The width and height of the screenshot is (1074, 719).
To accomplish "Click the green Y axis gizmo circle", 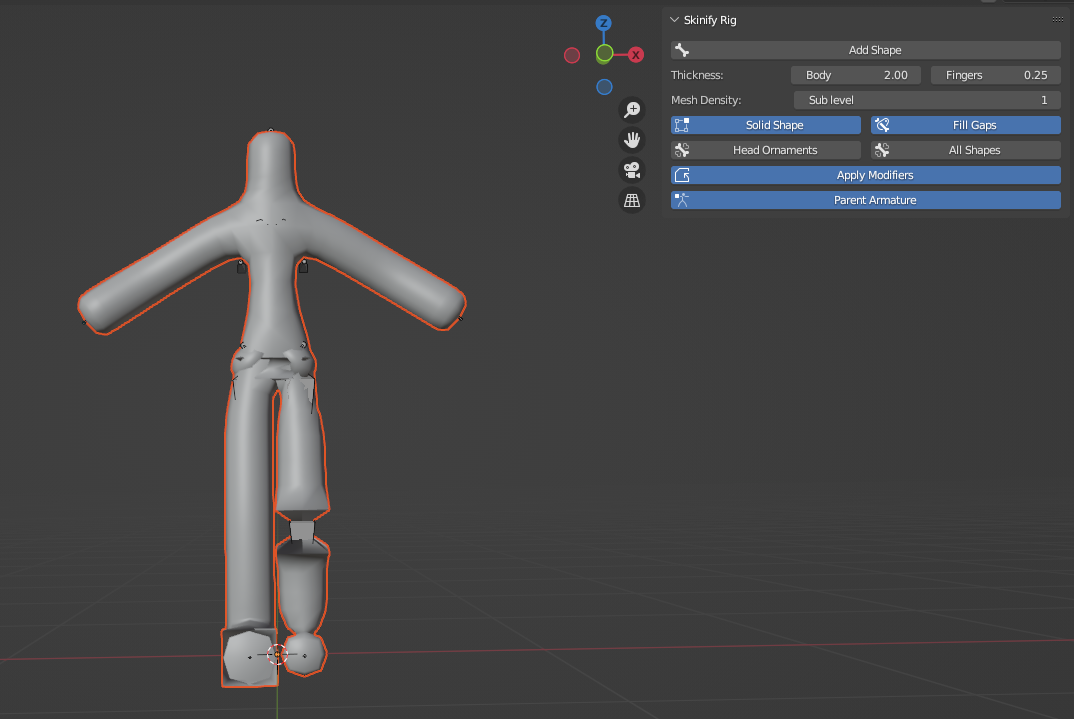I will pos(604,53).
